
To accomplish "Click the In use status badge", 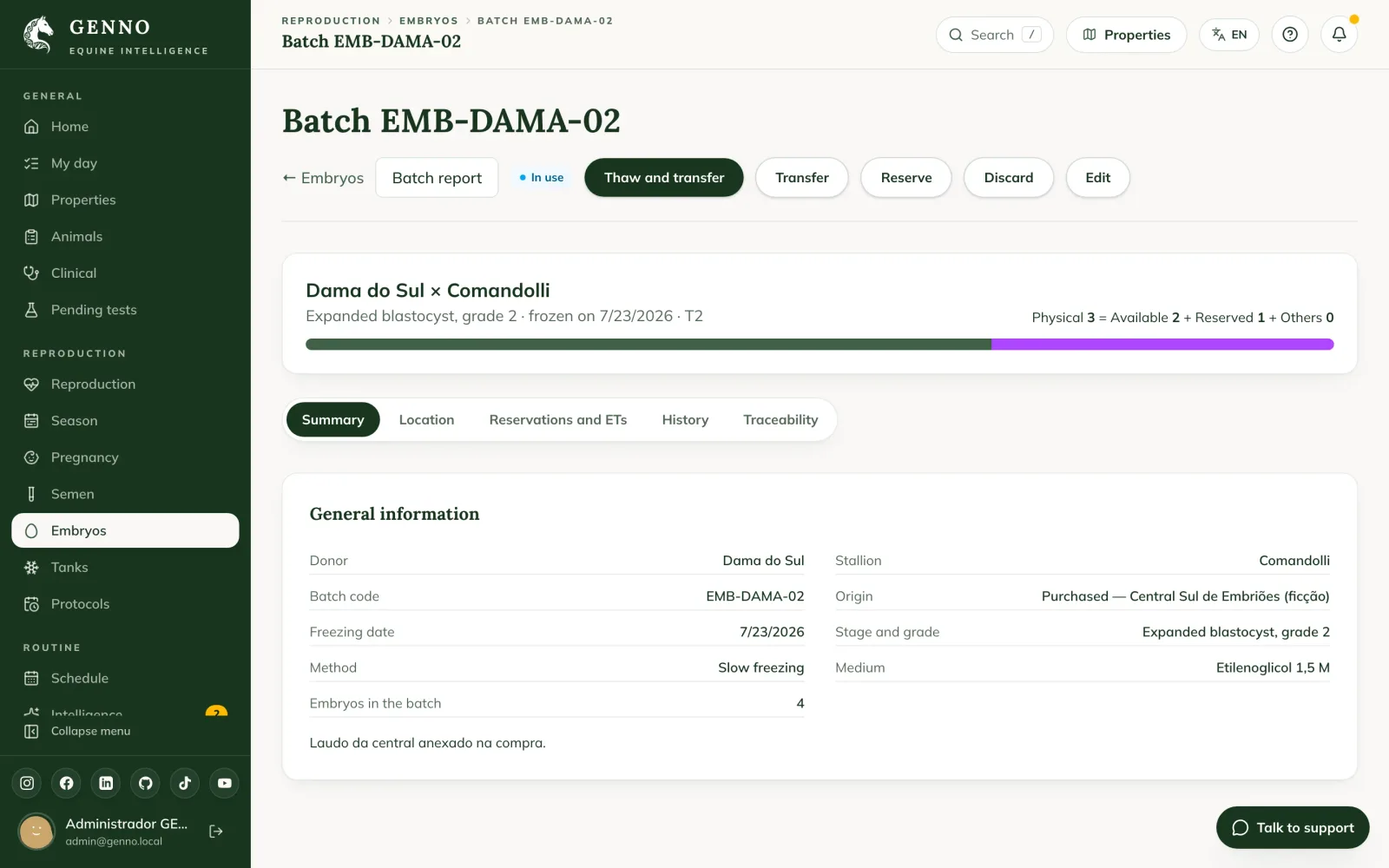I will coord(542,177).
